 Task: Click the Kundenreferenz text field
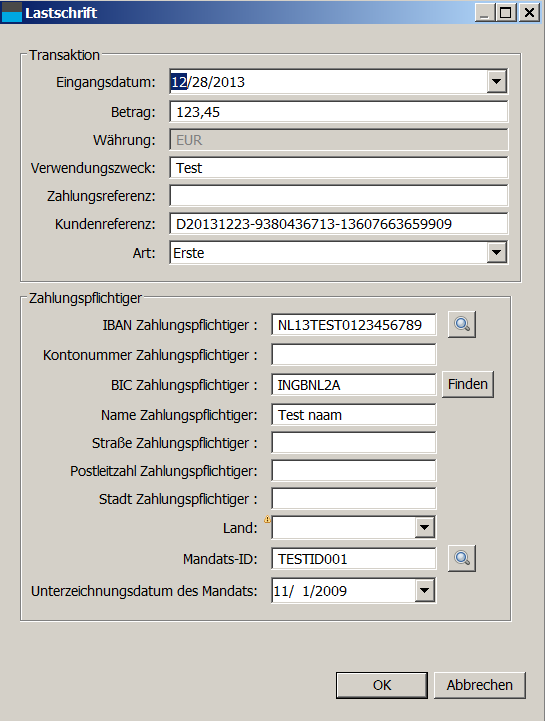coord(338,224)
